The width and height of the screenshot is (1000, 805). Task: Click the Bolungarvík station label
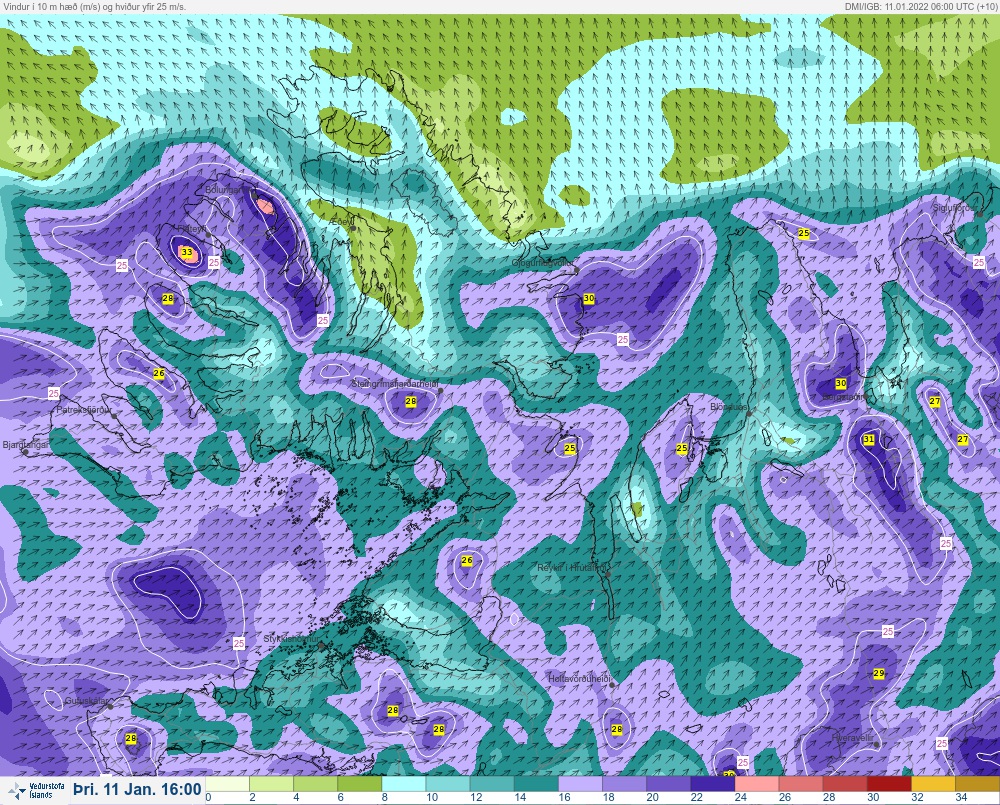tap(230, 190)
